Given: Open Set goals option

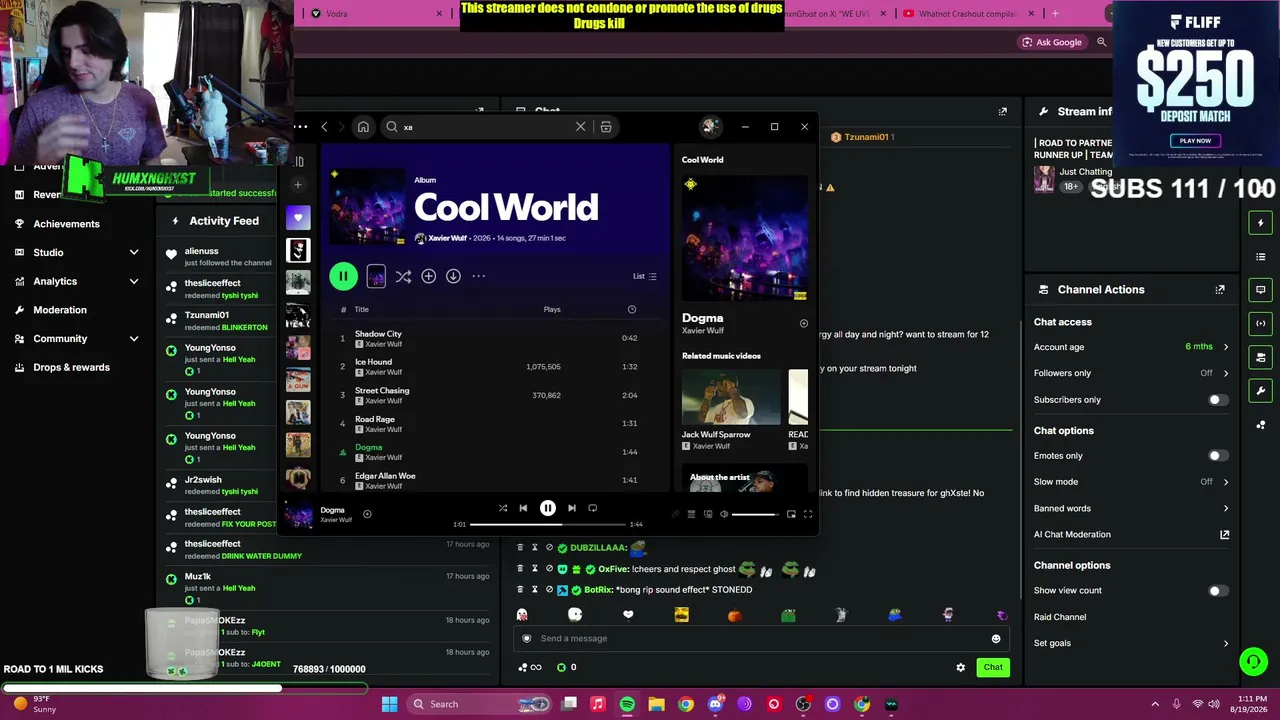Looking at the screenshot, I should 1132,643.
